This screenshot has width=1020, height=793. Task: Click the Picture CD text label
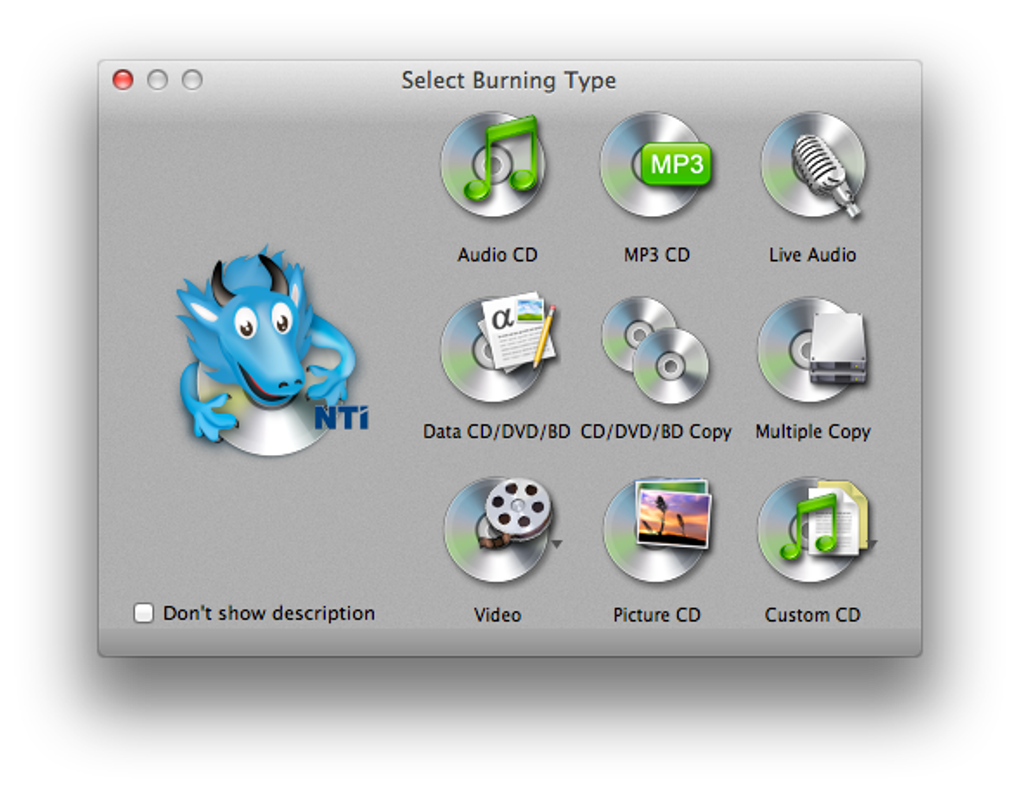(x=657, y=615)
